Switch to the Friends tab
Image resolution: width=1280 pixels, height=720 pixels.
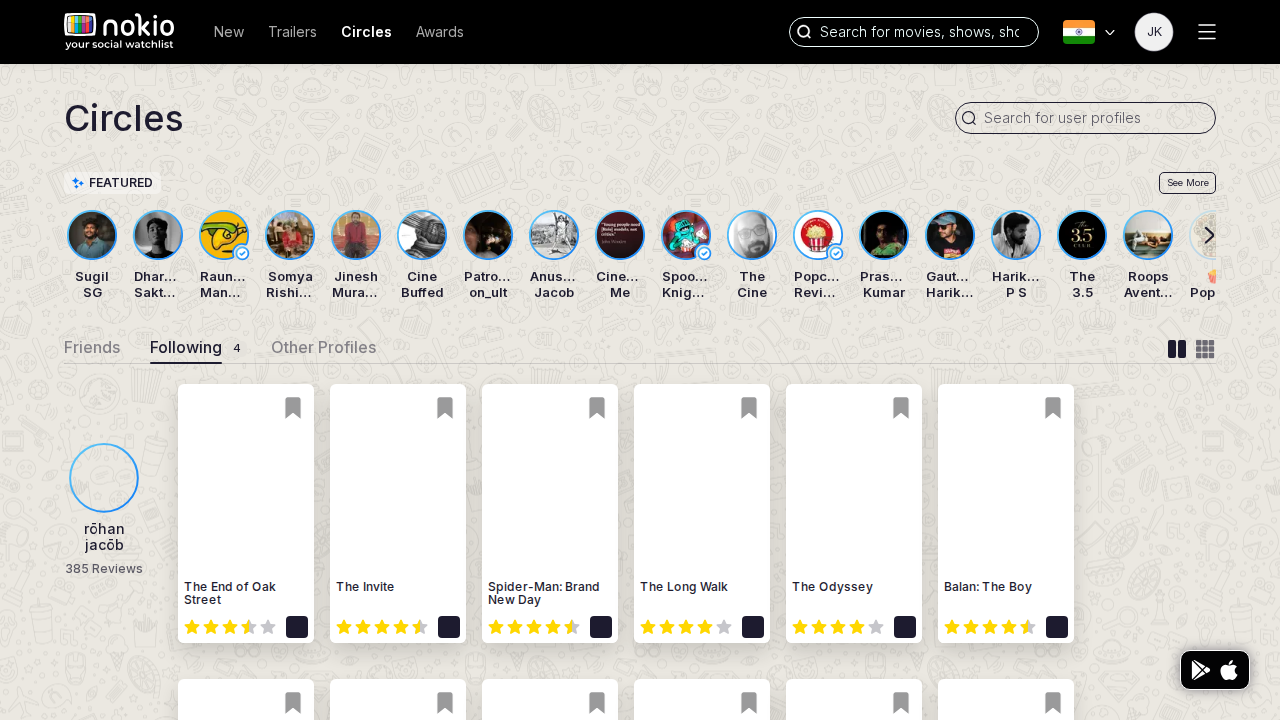pos(92,347)
